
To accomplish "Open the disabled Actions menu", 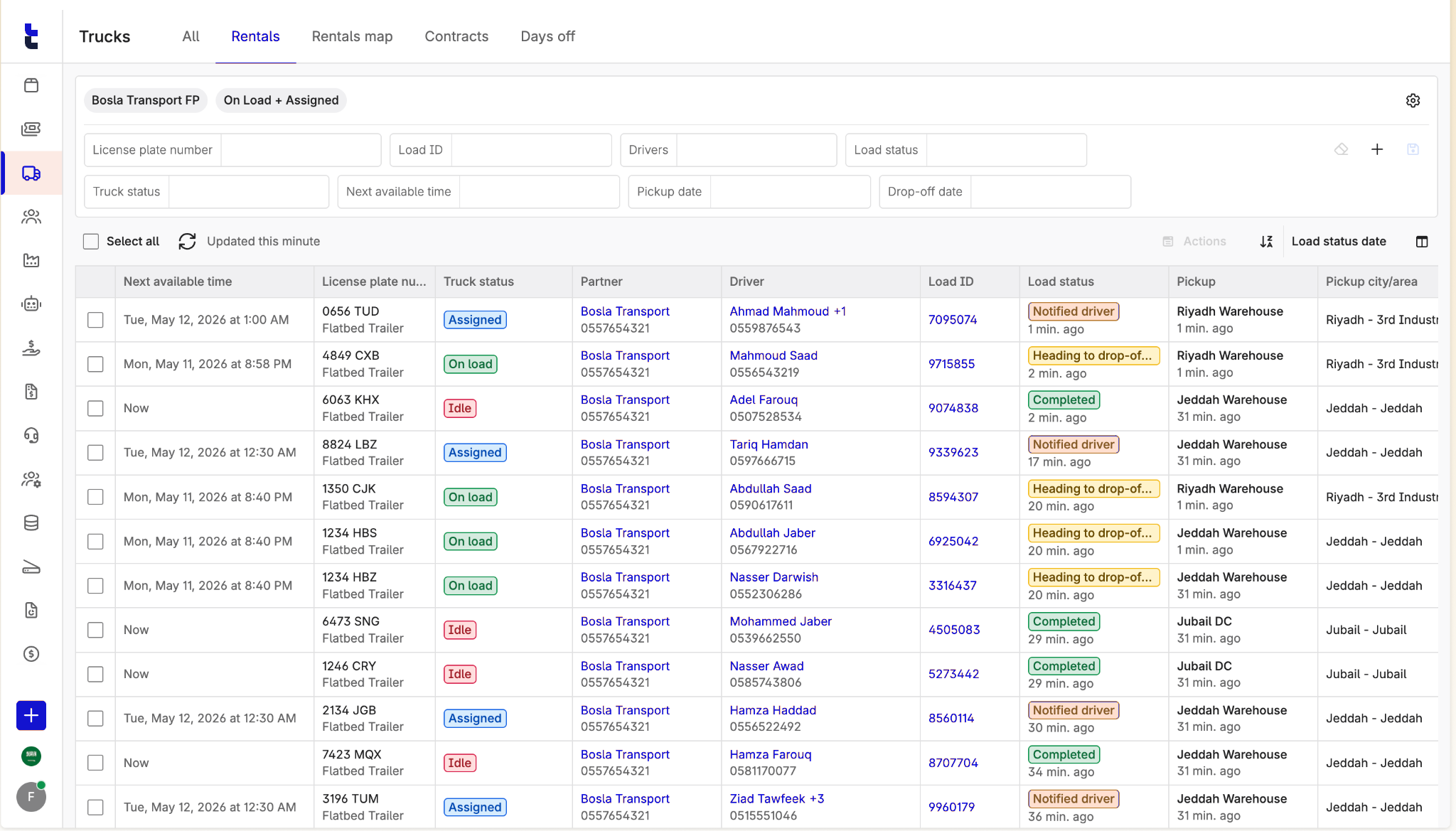I will (1194, 242).
